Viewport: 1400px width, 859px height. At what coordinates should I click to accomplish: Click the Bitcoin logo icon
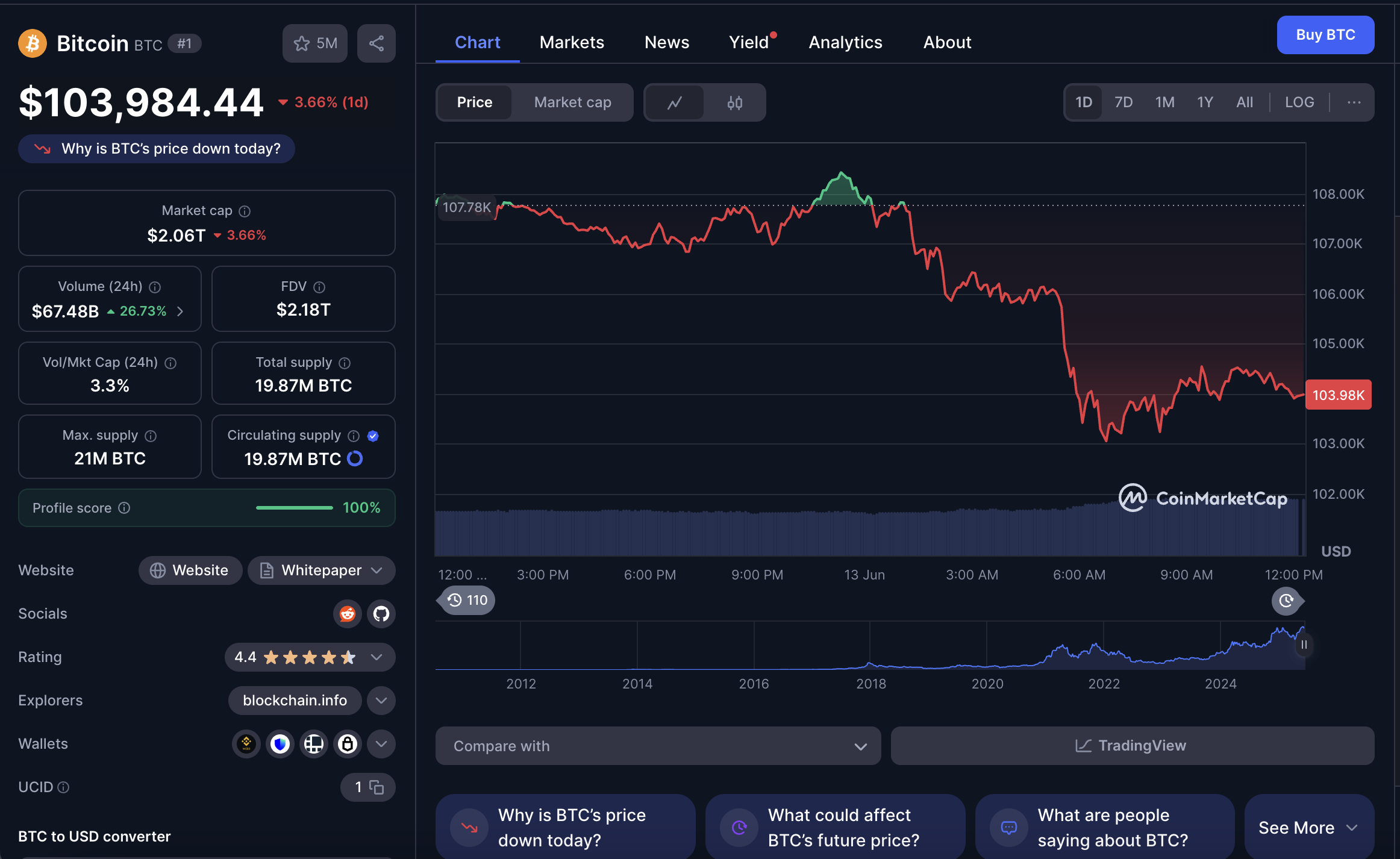tap(33, 43)
